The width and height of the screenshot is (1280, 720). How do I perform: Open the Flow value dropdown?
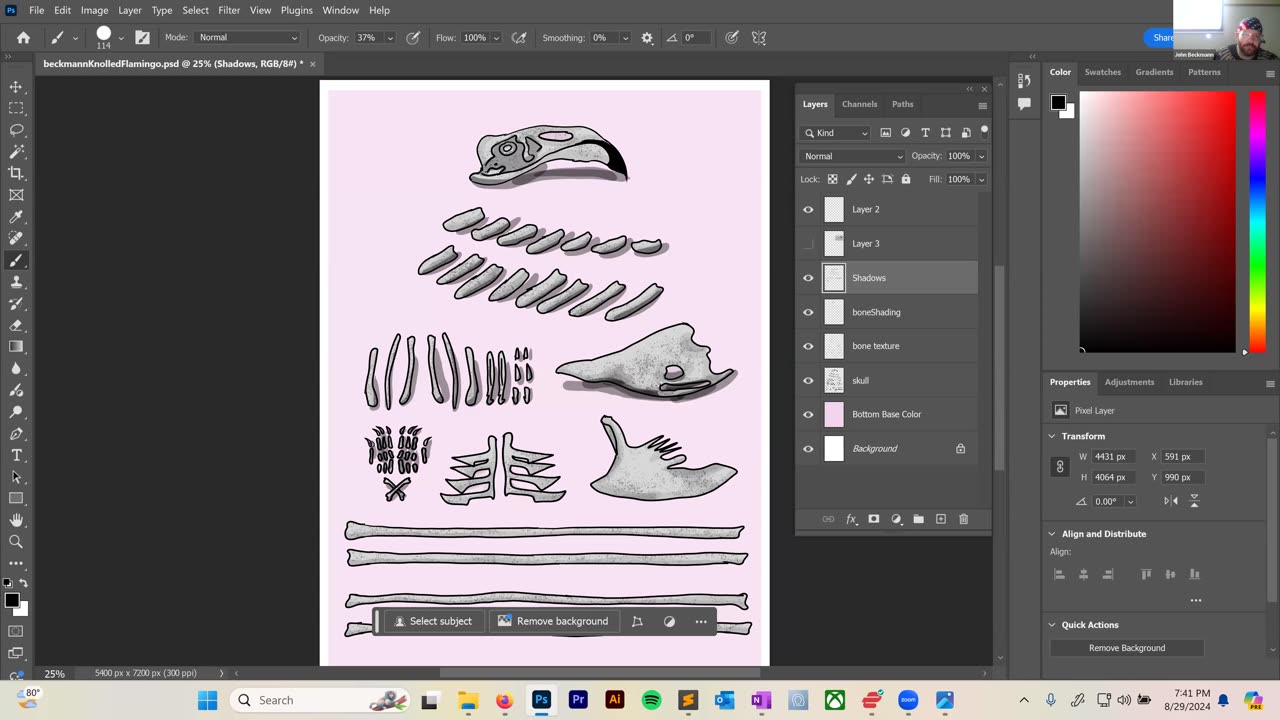click(496, 38)
